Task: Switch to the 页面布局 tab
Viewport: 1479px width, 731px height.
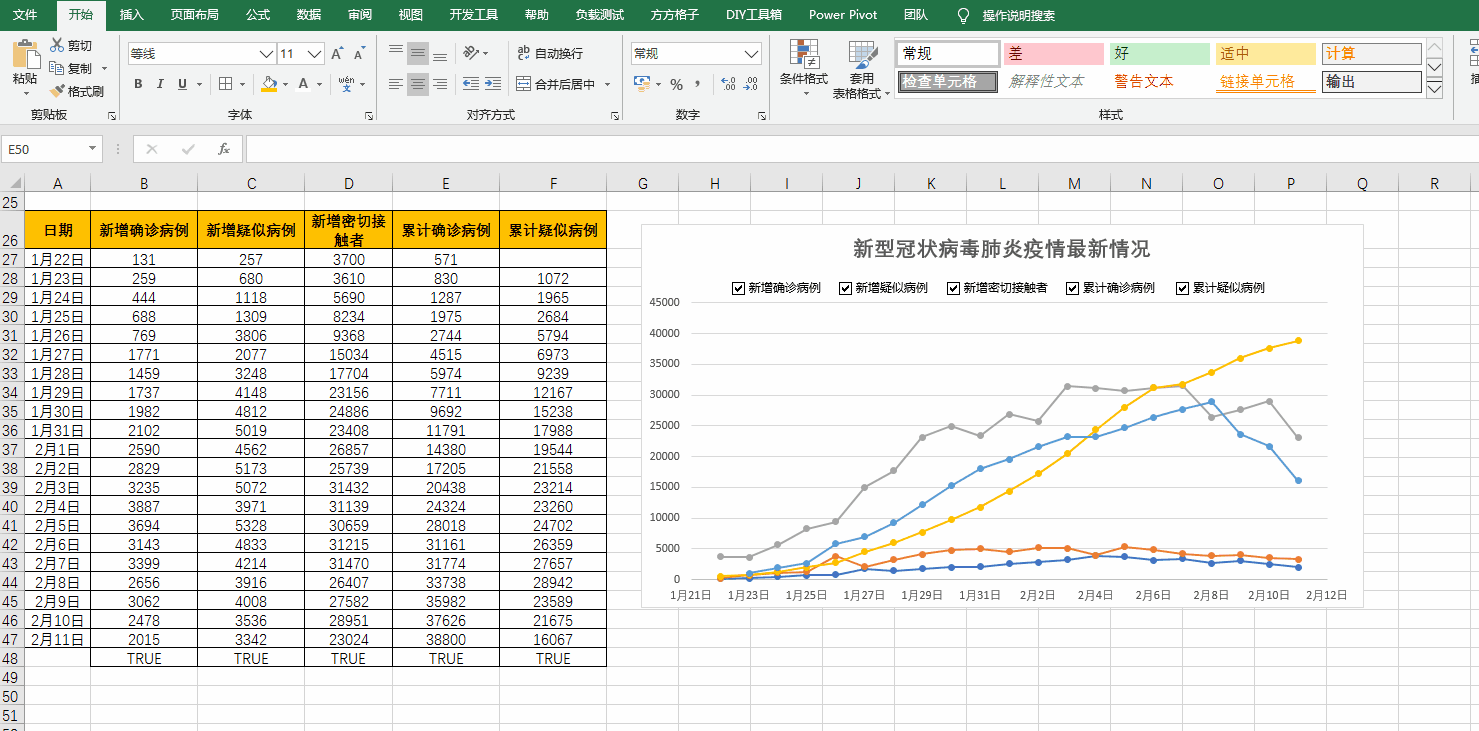Action: coord(195,15)
